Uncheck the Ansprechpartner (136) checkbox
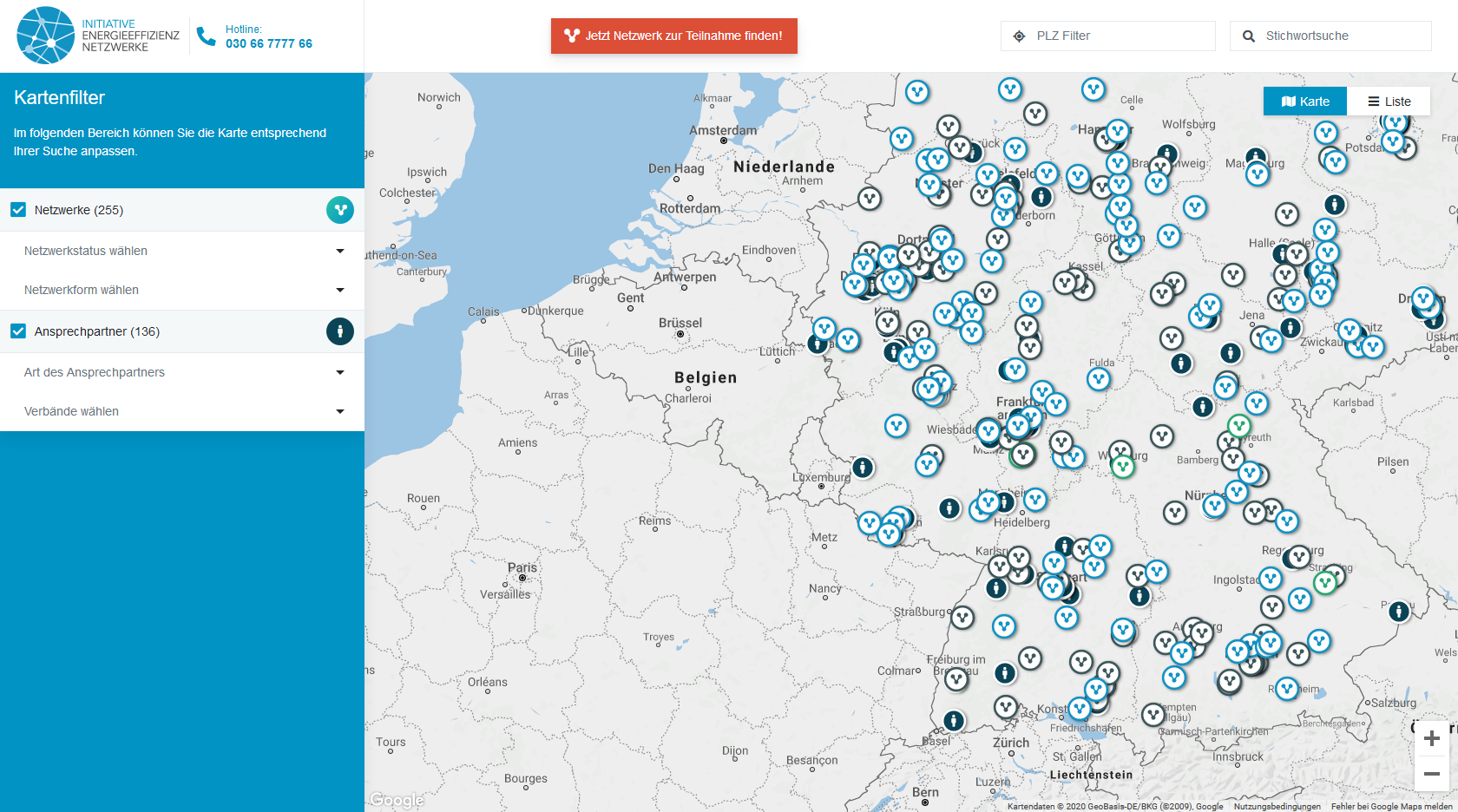Screen dimensions: 1458x812 18,331
